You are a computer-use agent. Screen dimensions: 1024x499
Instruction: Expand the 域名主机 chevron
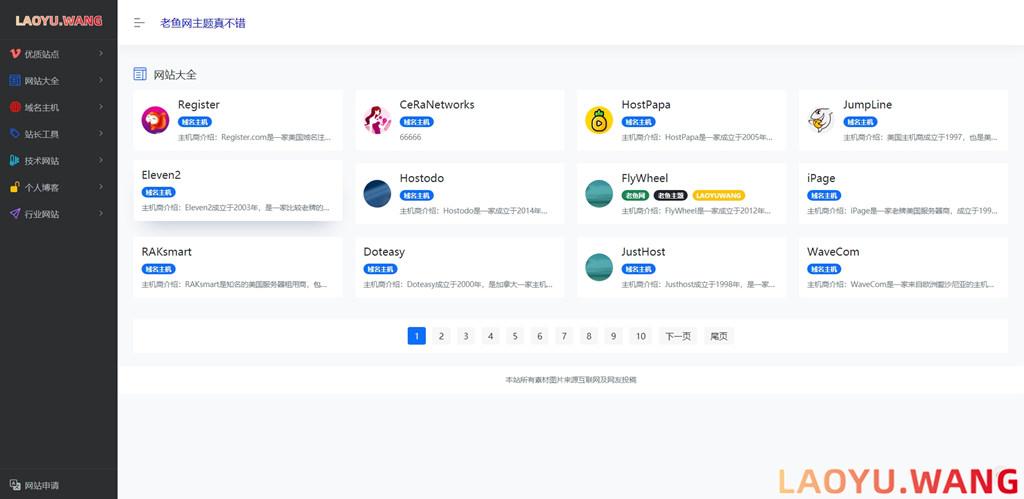tap(101, 107)
